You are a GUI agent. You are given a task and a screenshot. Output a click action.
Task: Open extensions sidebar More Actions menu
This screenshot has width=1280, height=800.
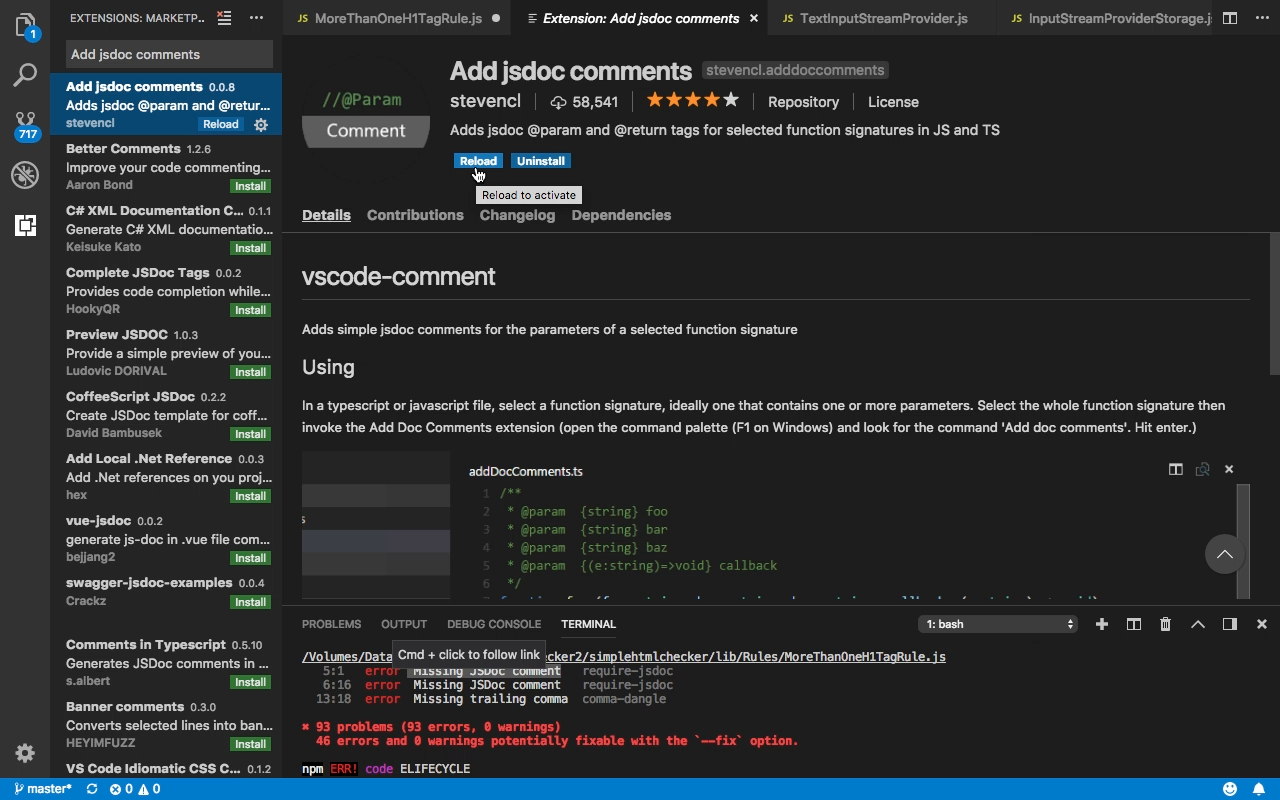tap(257, 18)
